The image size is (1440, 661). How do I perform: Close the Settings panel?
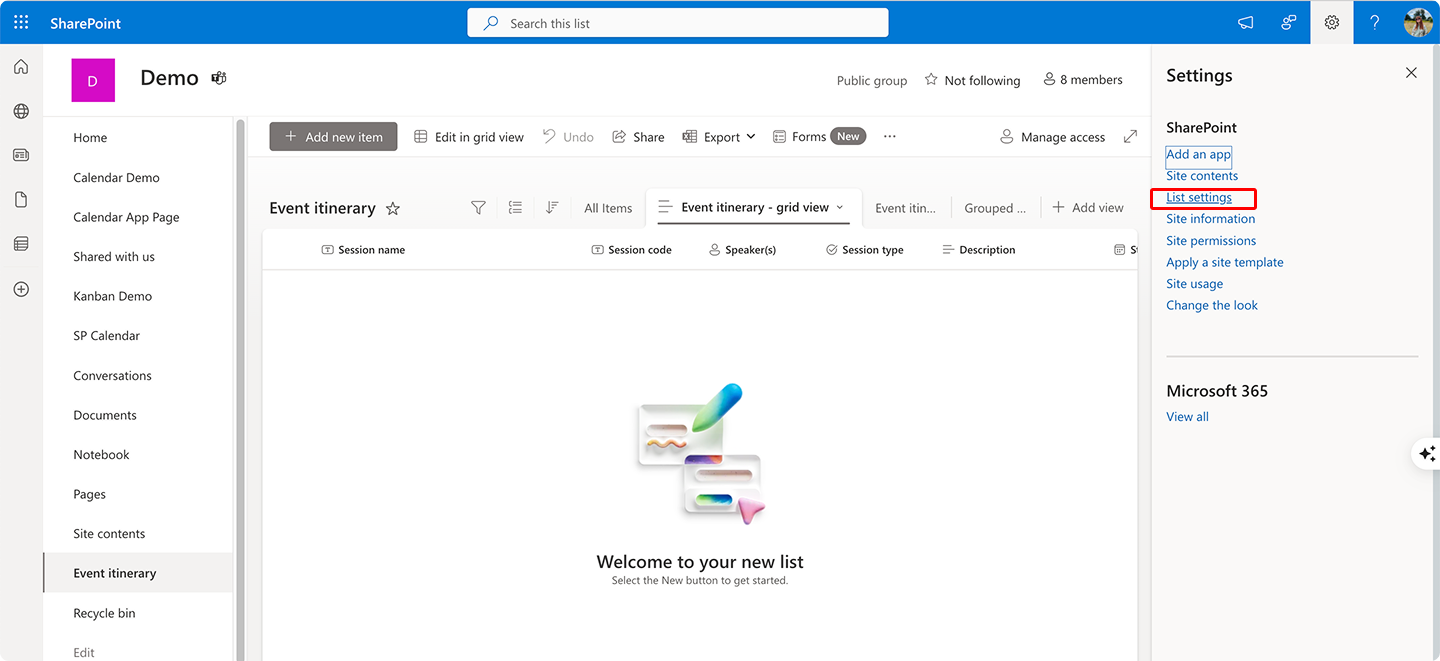tap(1411, 73)
